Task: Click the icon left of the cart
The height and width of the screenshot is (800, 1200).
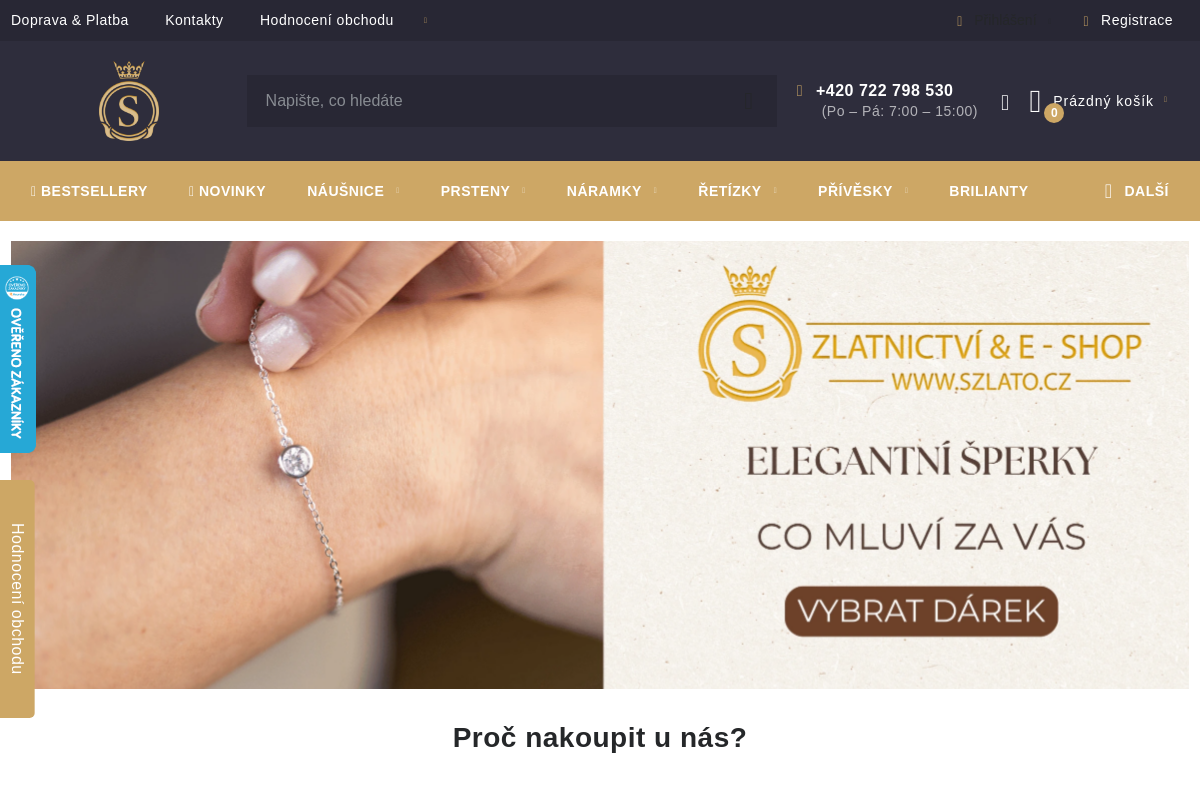Action: point(1005,102)
